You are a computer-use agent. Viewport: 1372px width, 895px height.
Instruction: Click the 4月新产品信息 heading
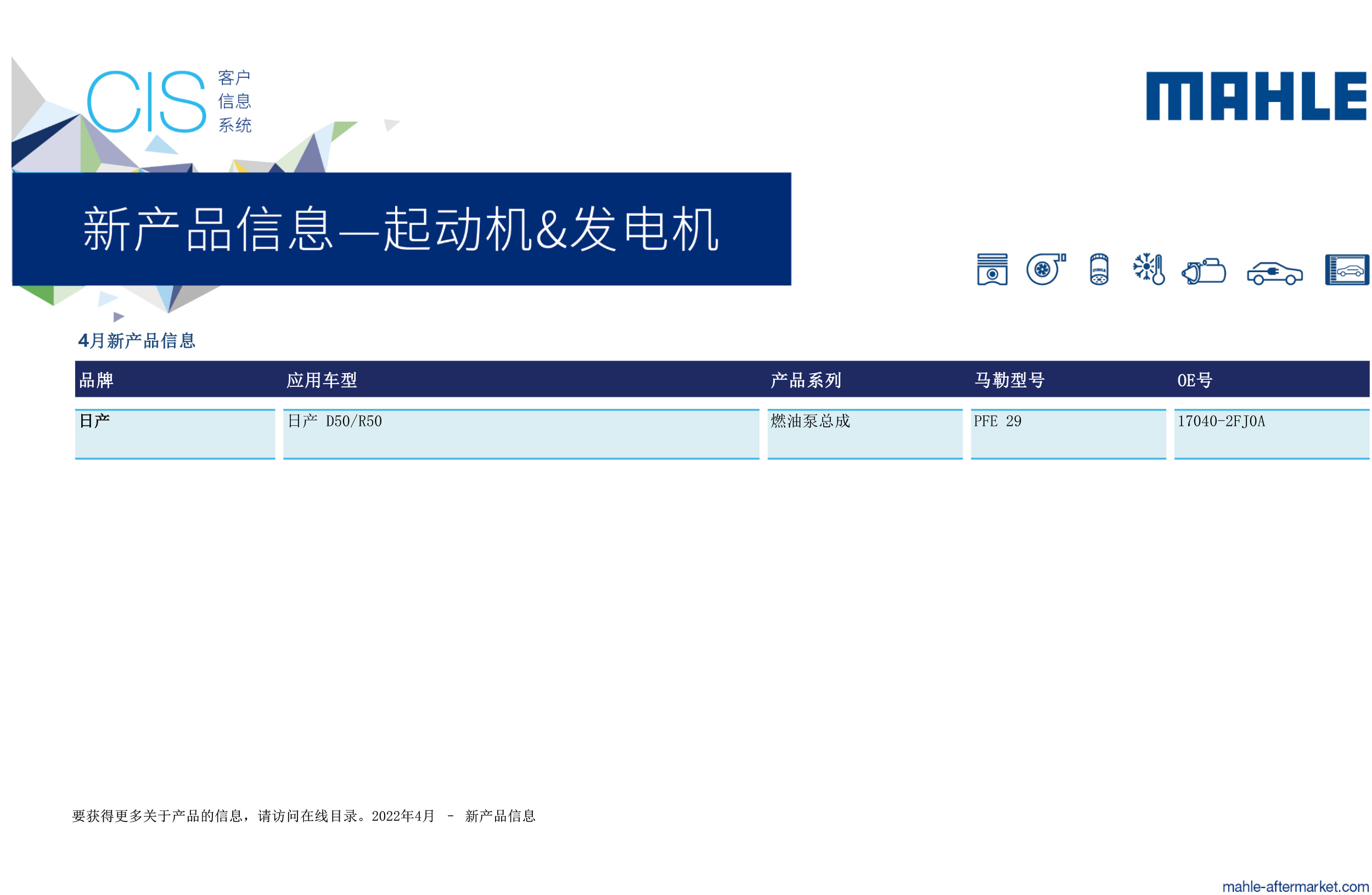coord(137,341)
